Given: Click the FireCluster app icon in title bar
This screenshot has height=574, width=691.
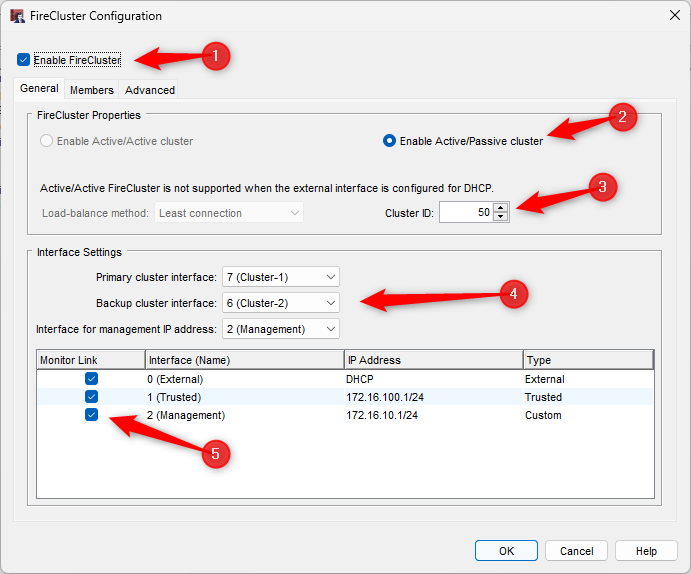Looking at the screenshot, I should click(x=17, y=16).
